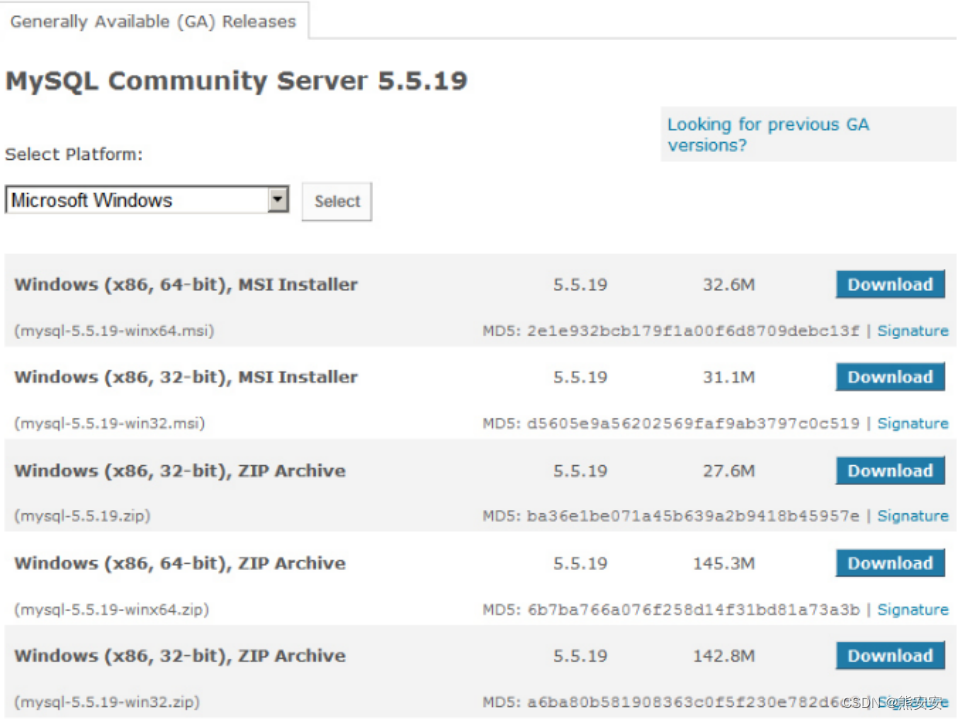Click the MD5 hash starting with 6b7ba766
Viewport: 958px width, 720px height.
pos(693,610)
